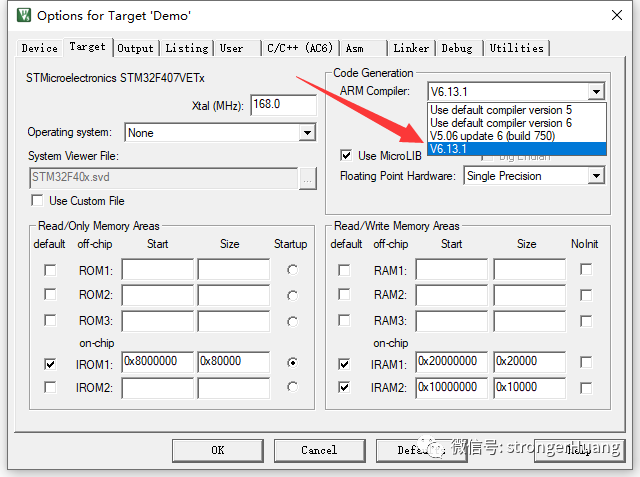
Task: Switch to the Utilities tab
Action: click(516, 48)
